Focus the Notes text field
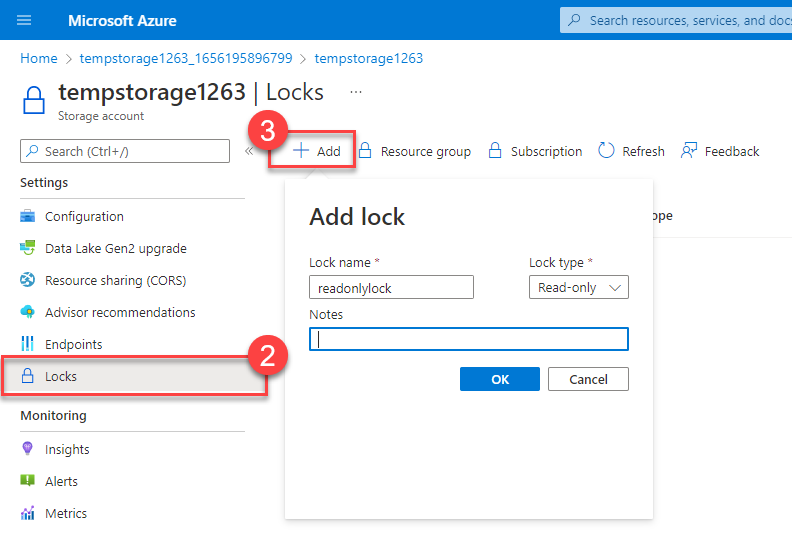792x533 pixels. [469, 339]
